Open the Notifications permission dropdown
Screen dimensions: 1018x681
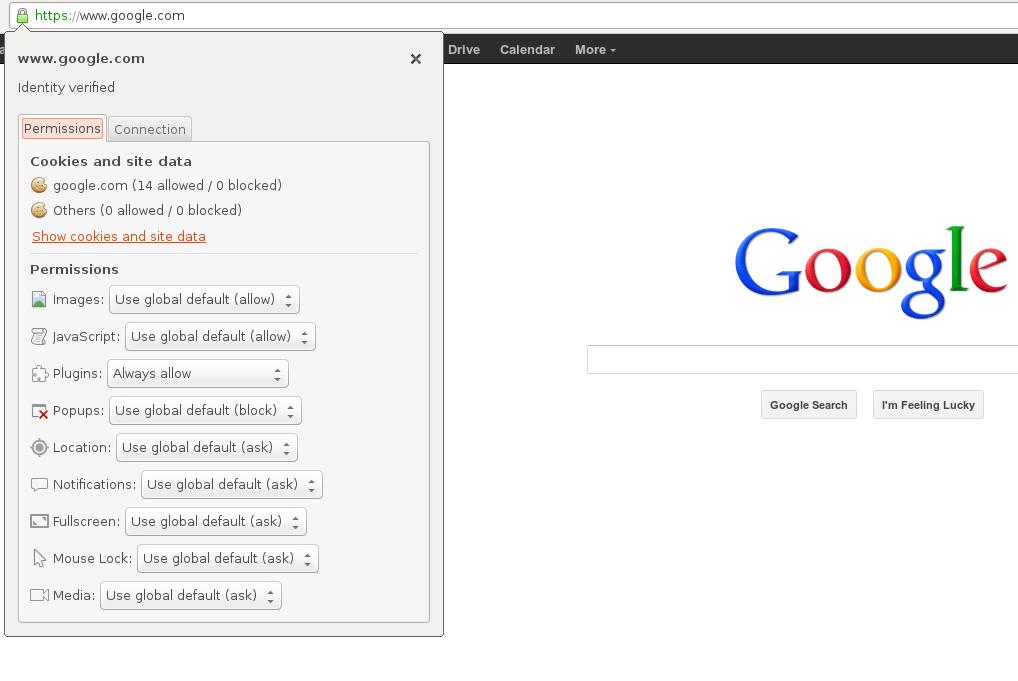click(232, 484)
